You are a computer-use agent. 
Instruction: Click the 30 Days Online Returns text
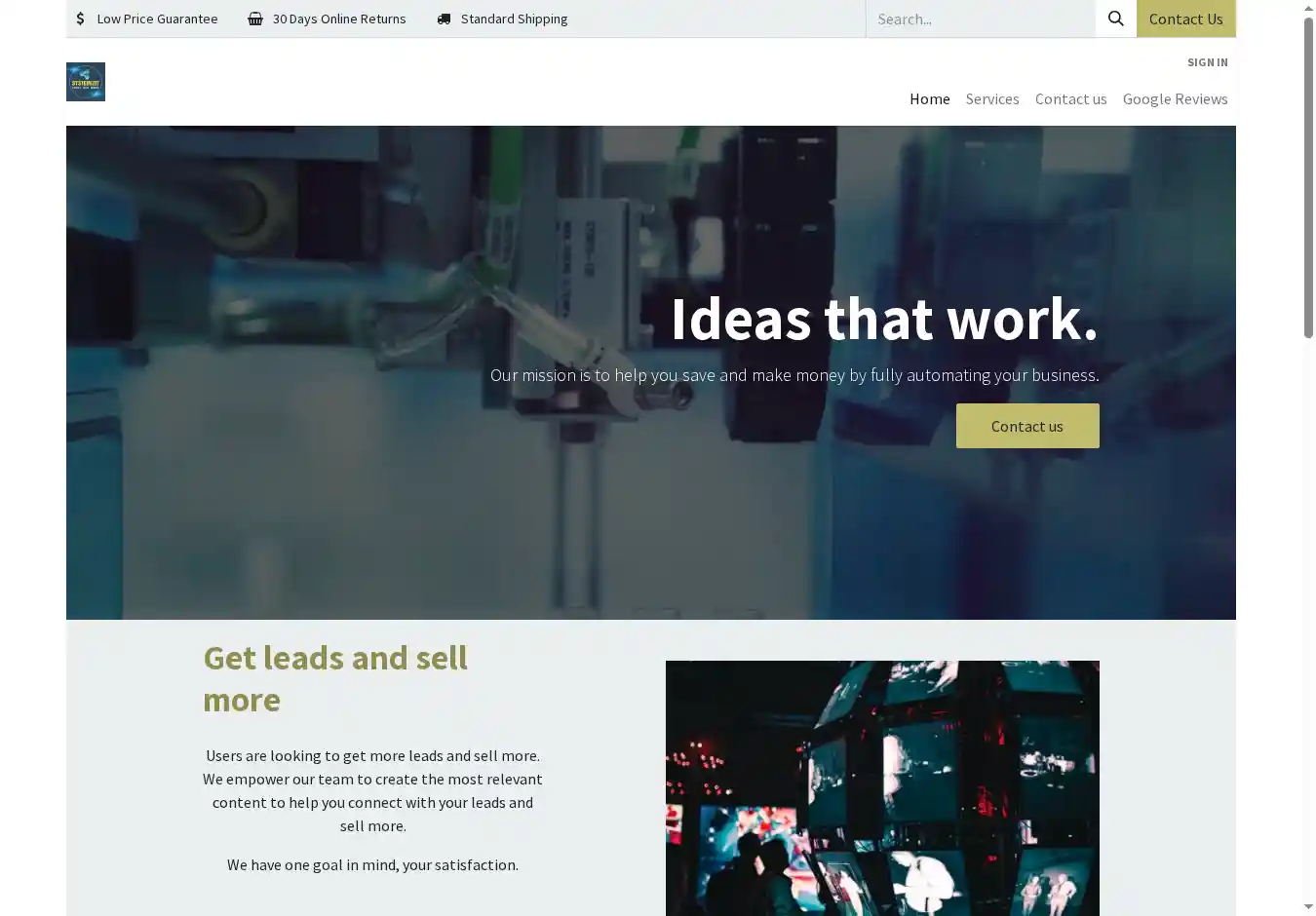point(339,19)
